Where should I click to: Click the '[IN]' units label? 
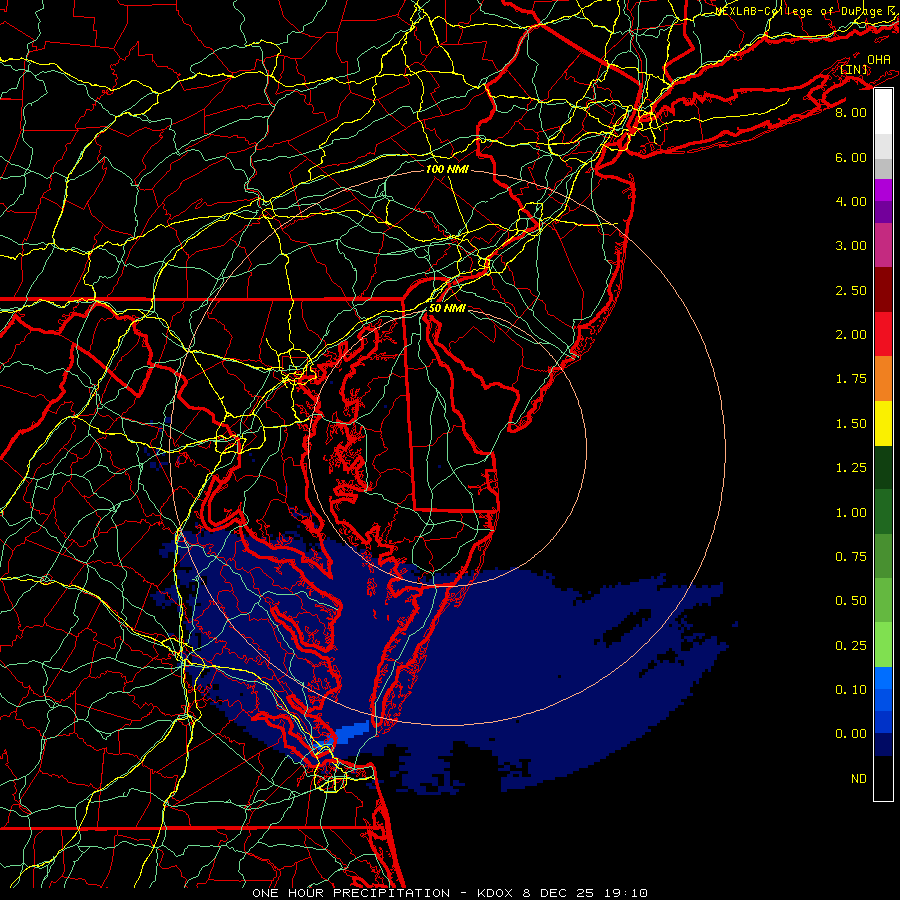pos(854,70)
